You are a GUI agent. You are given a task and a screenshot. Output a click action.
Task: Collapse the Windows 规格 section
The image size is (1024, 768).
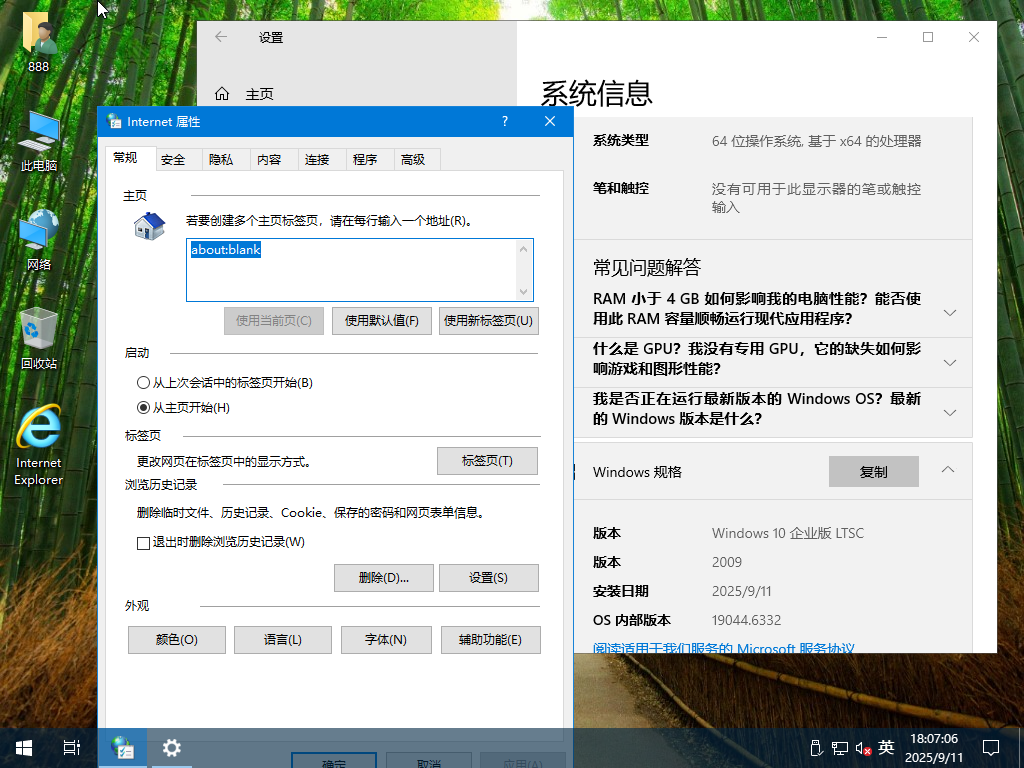(948, 471)
